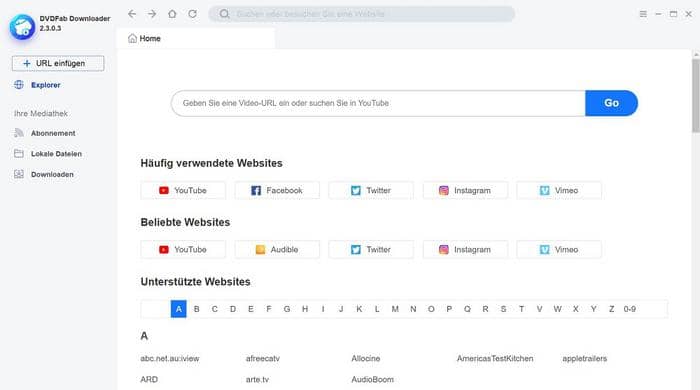Open Lokale Dateien in the sidebar
700x390 pixels.
tap(56, 154)
